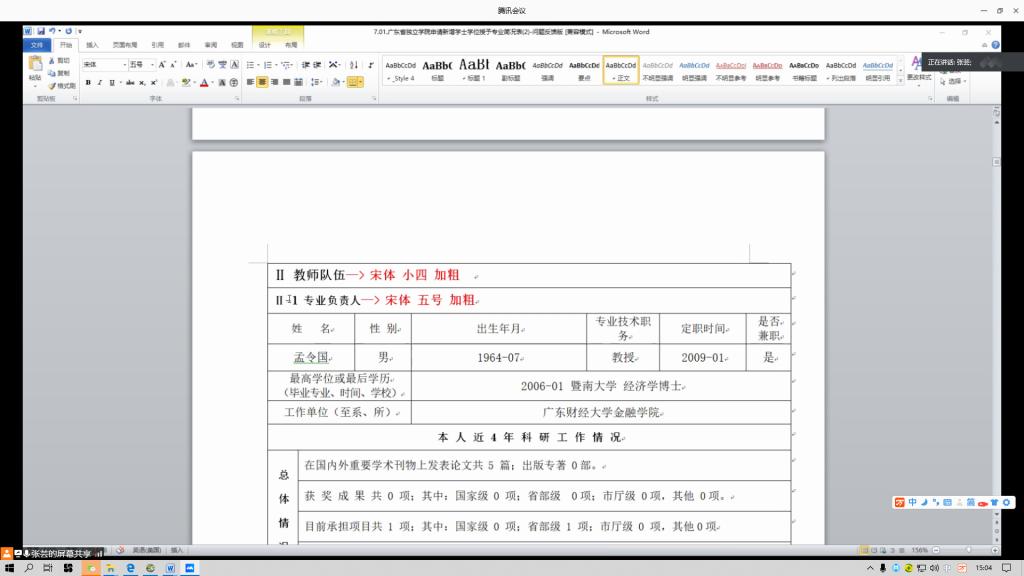Show paragraph marks
The image size is (1024, 576).
point(371,65)
